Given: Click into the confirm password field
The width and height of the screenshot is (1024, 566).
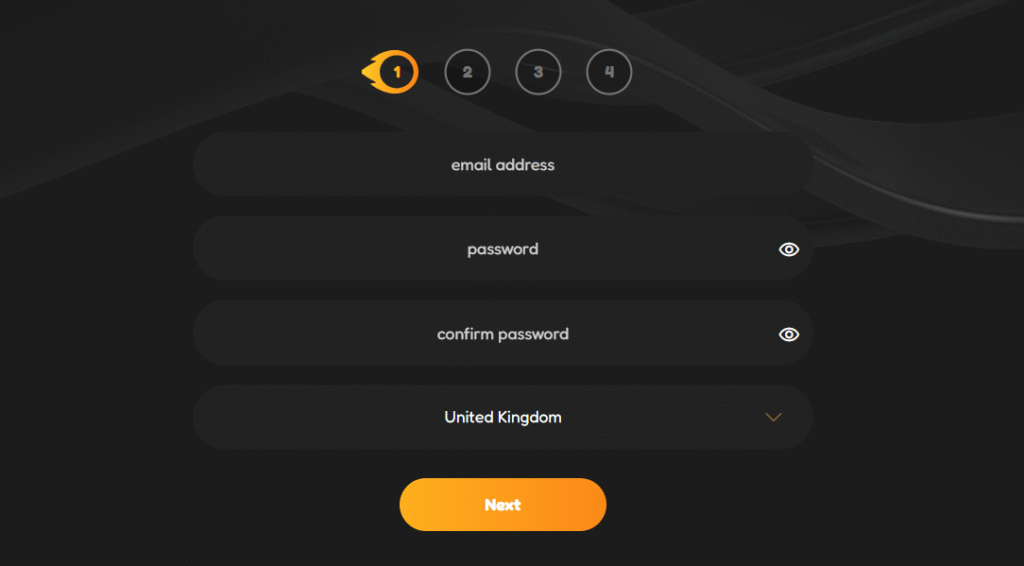Looking at the screenshot, I should coord(502,334).
